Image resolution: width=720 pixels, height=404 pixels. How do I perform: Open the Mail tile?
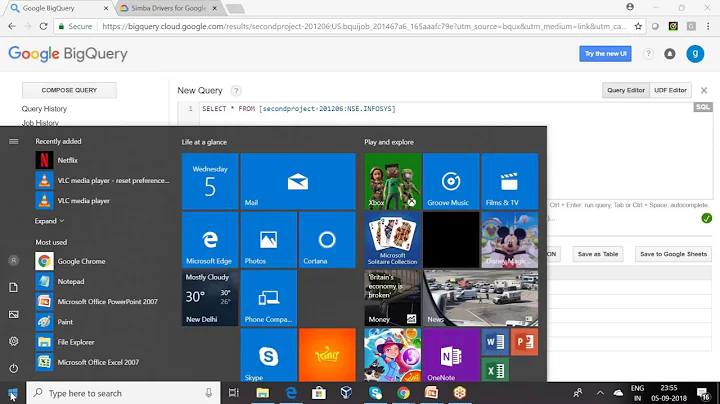pos(298,181)
